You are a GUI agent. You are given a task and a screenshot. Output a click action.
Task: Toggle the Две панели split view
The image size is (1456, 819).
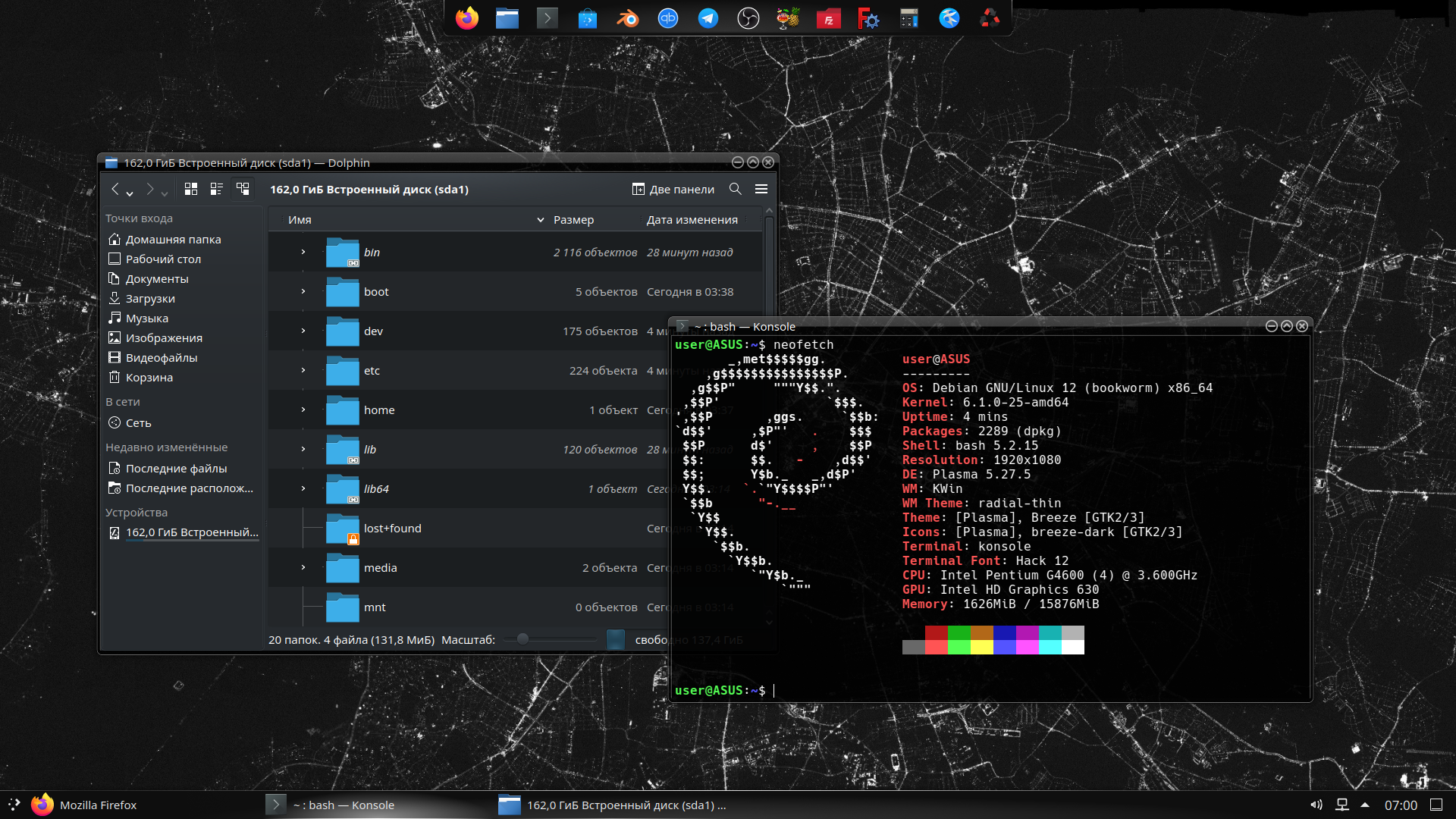click(x=673, y=189)
